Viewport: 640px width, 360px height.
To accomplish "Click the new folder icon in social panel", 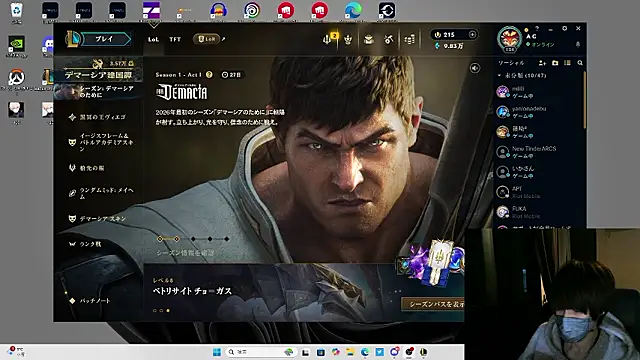I will pos(555,63).
